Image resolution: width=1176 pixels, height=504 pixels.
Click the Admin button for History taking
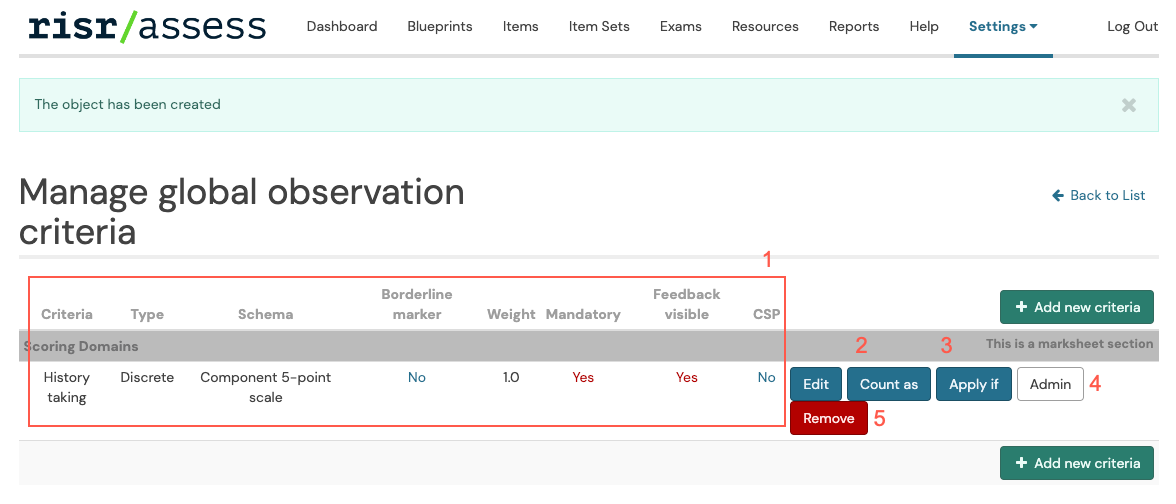(x=1050, y=385)
